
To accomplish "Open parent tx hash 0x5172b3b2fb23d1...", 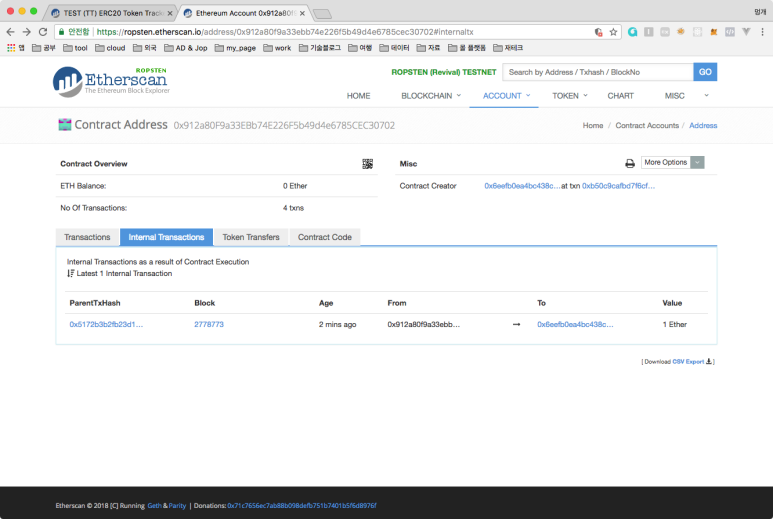I will pos(106,324).
